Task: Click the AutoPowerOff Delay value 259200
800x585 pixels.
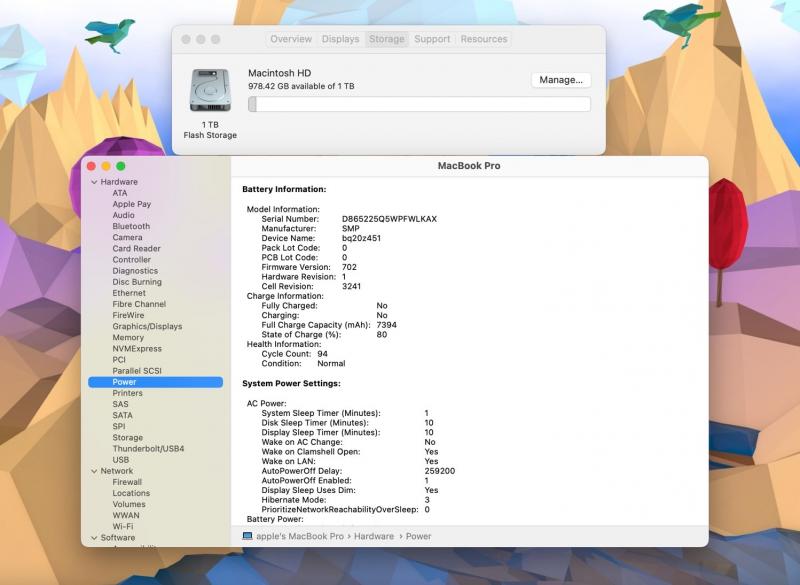Action: [x=440, y=471]
